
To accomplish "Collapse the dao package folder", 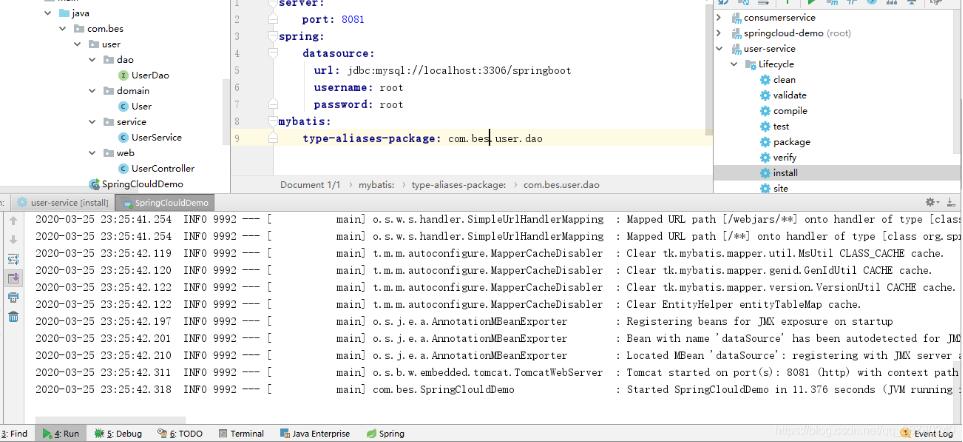I will click(93, 60).
